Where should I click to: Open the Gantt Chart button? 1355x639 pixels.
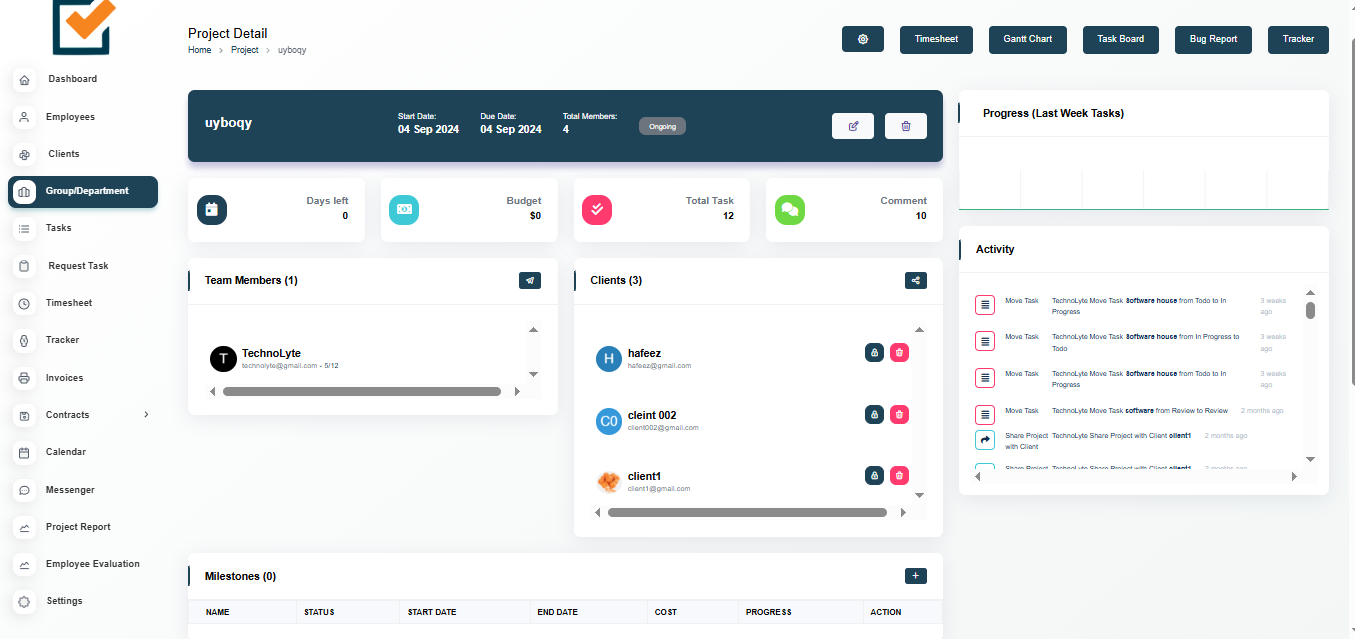click(1027, 39)
